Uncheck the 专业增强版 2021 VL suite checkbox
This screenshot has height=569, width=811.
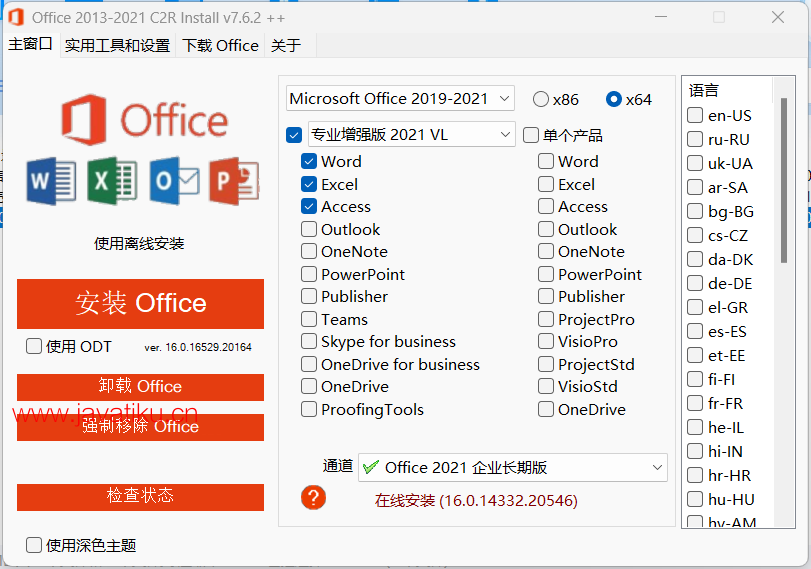pos(294,136)
